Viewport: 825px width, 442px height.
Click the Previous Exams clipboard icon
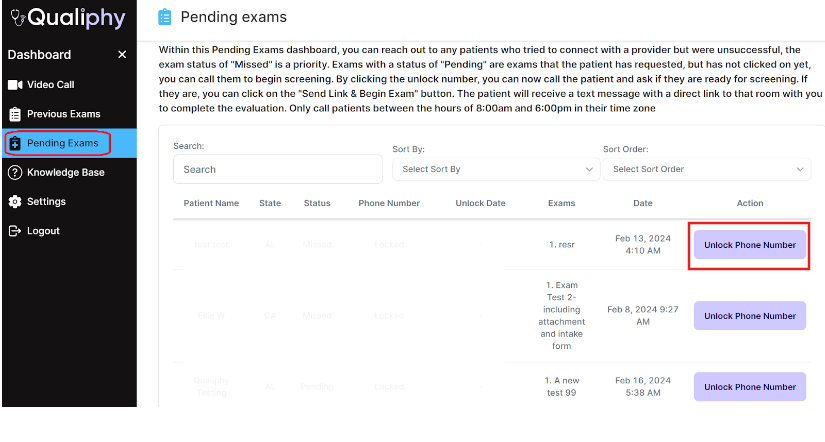pos(15,114)
